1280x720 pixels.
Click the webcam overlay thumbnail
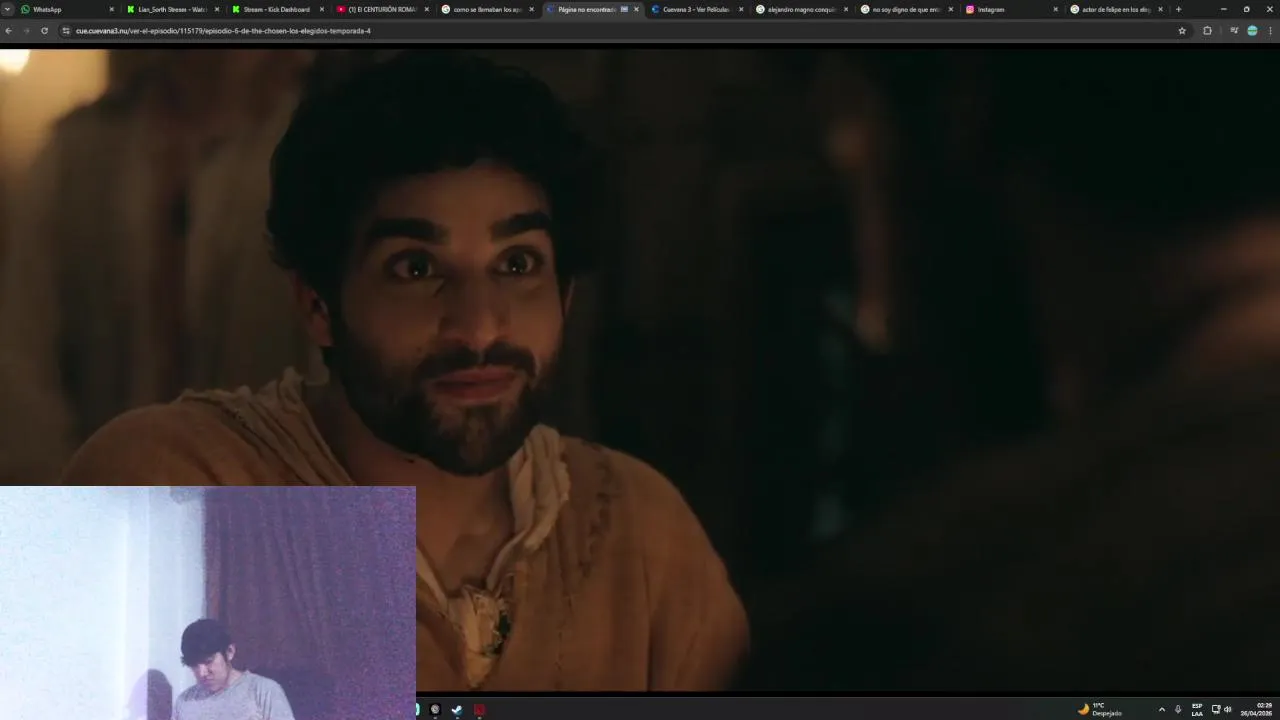pos(207,603)
